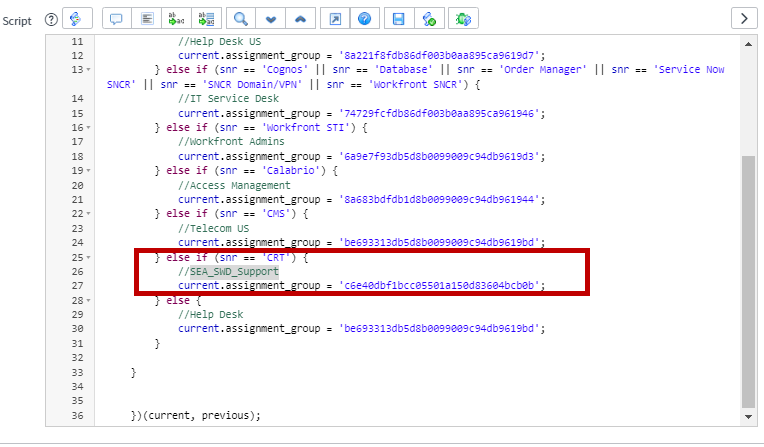Click find previous up arrow
764x447 pixels.
pyautogui.click(x=301, y=19)
